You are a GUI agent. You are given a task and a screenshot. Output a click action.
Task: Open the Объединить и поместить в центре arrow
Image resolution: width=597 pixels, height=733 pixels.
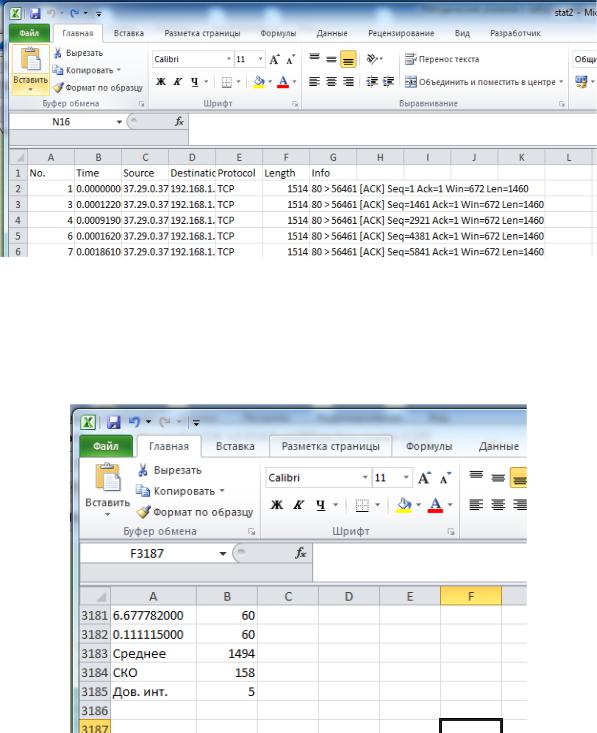point(561,82)
